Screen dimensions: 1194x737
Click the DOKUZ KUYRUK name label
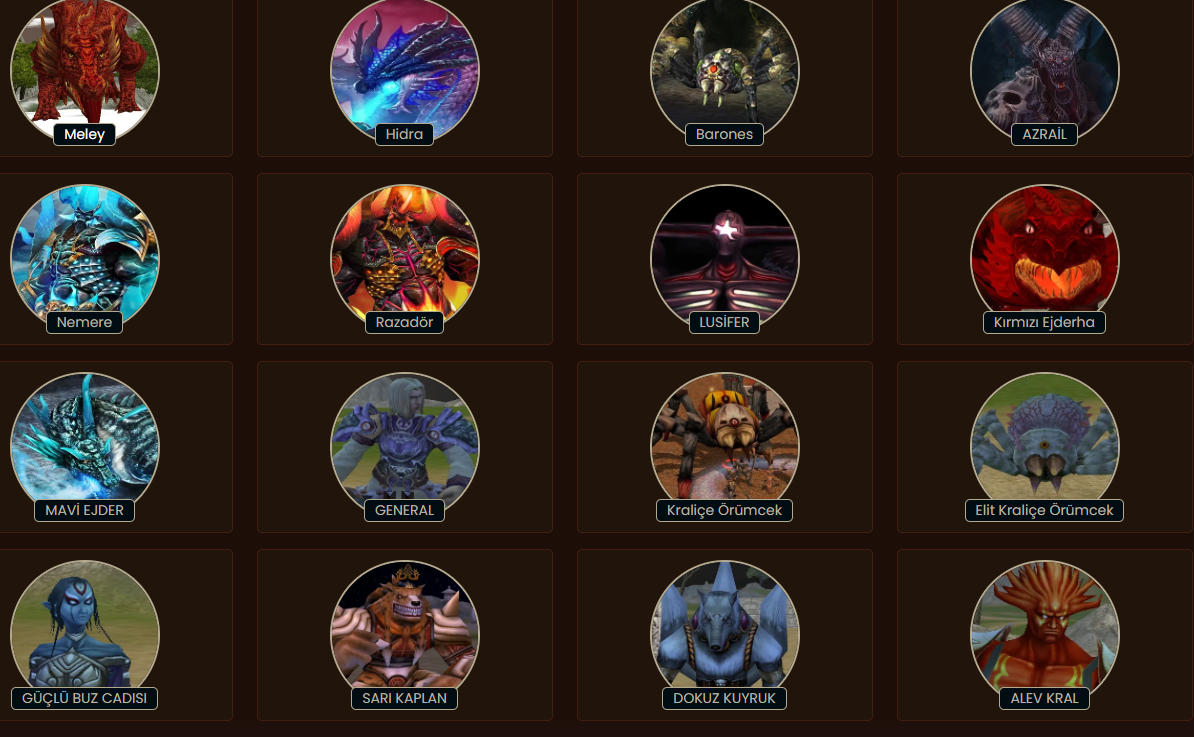[724, 698]
